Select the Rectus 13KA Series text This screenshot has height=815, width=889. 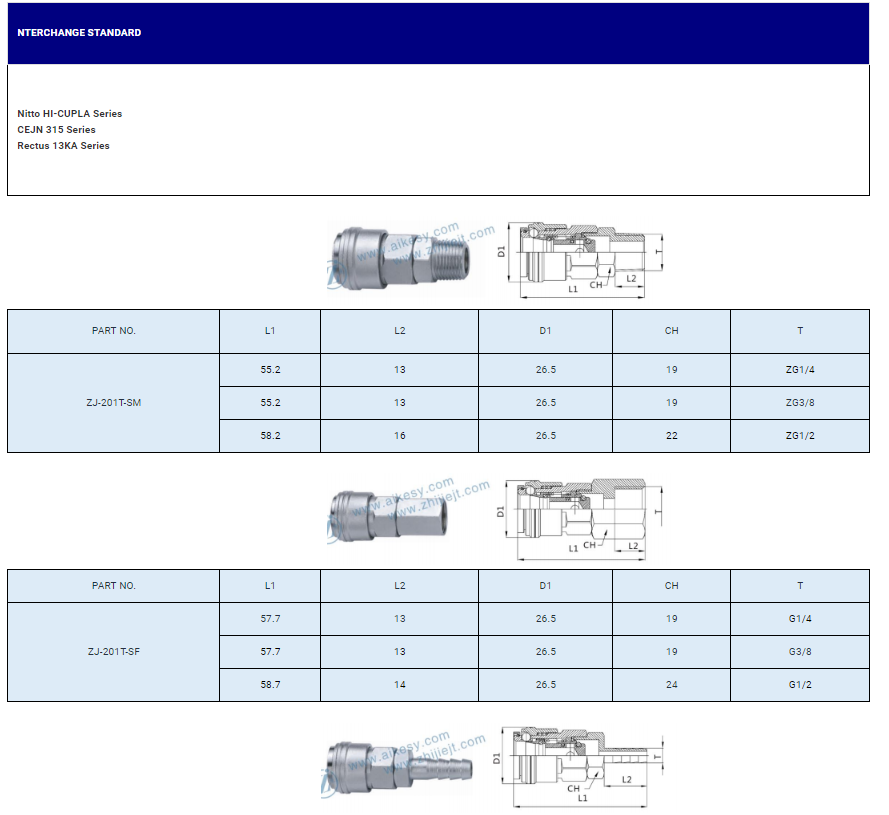[64, 146]
